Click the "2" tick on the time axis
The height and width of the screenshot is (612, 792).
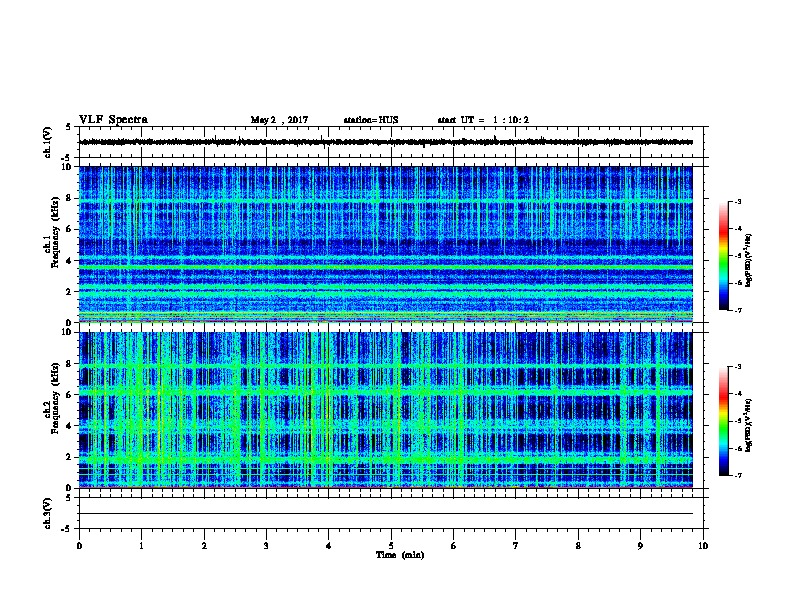(204, 546)
